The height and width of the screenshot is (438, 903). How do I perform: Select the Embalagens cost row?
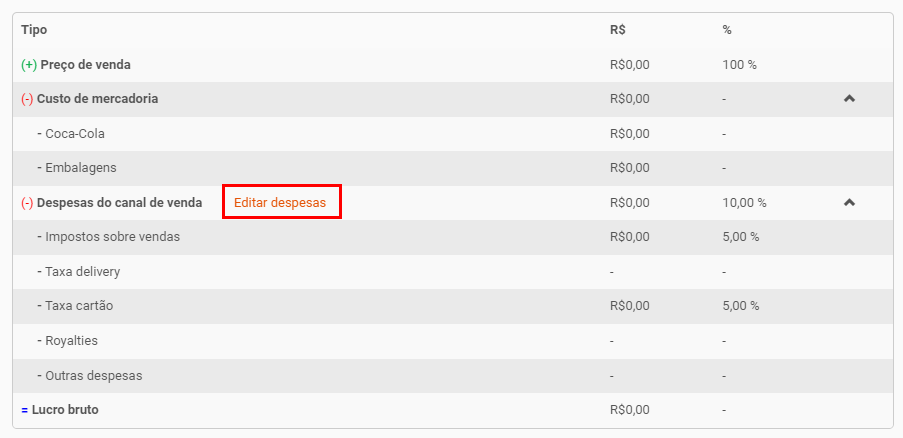(453, 168)
